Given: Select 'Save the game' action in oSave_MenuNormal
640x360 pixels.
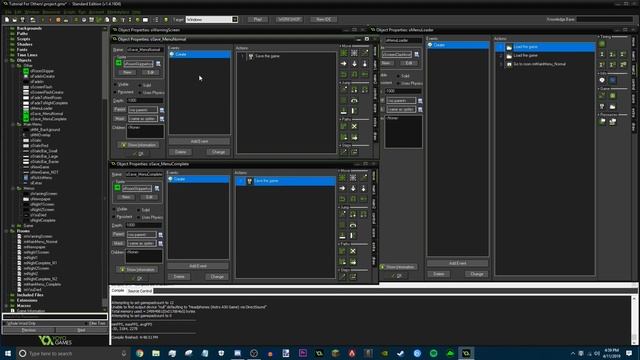Looking at the screenshot, I should click(286, 56).
